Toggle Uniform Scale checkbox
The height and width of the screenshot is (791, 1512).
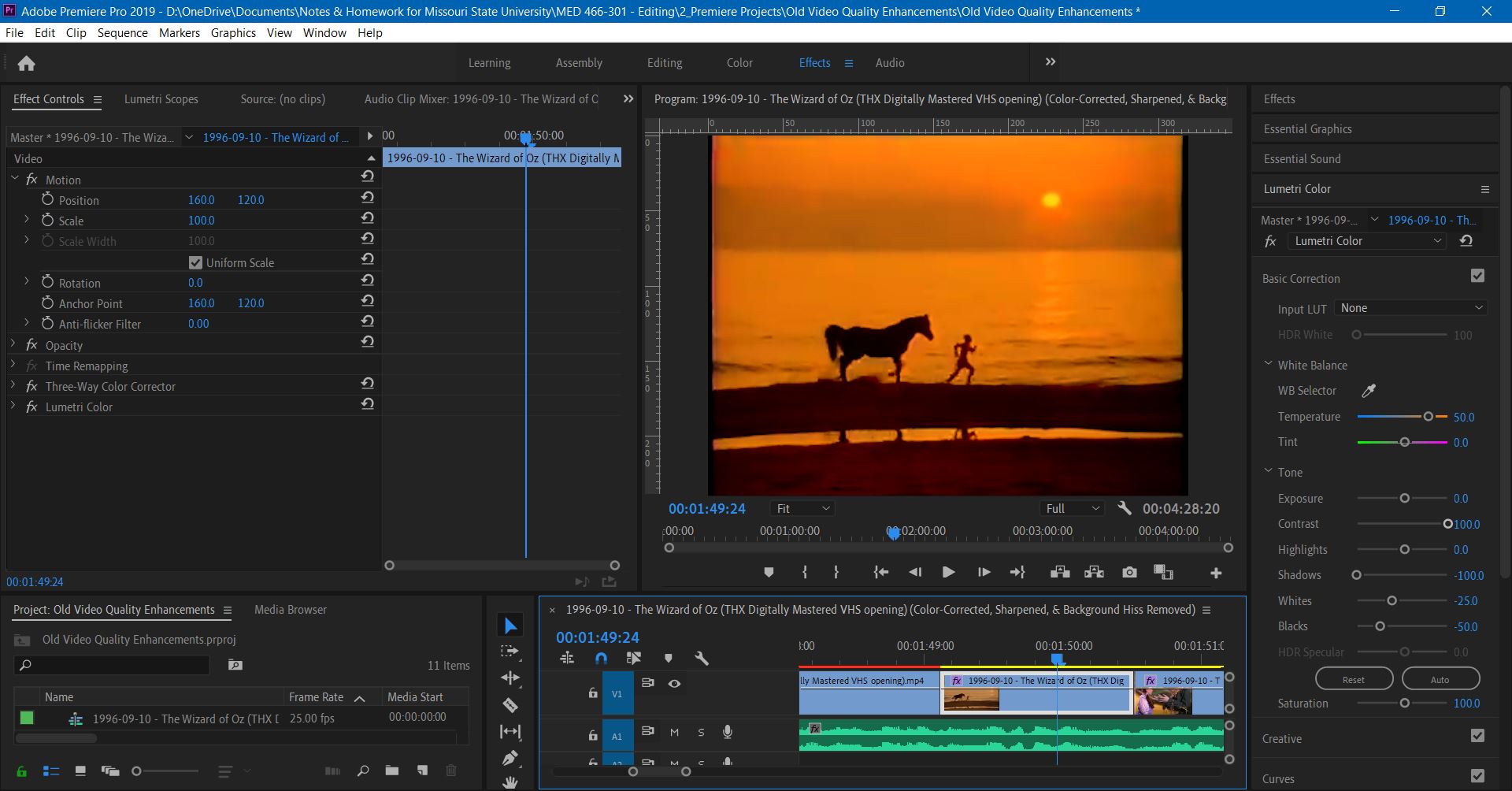pyautogui.click(x=195, y=262)
